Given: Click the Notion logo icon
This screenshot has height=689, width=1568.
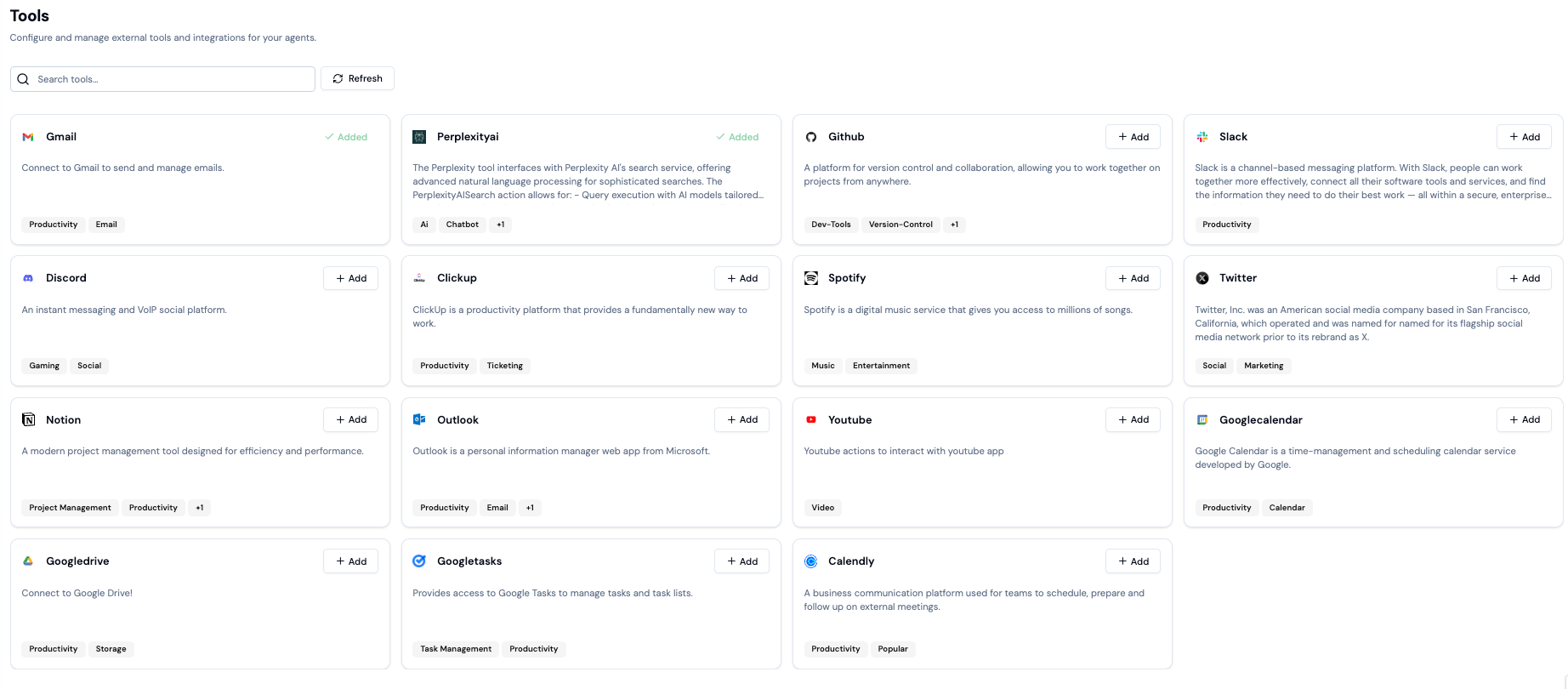Looking at the screenshot, I should pyautogui.click(x=28, y=420).
